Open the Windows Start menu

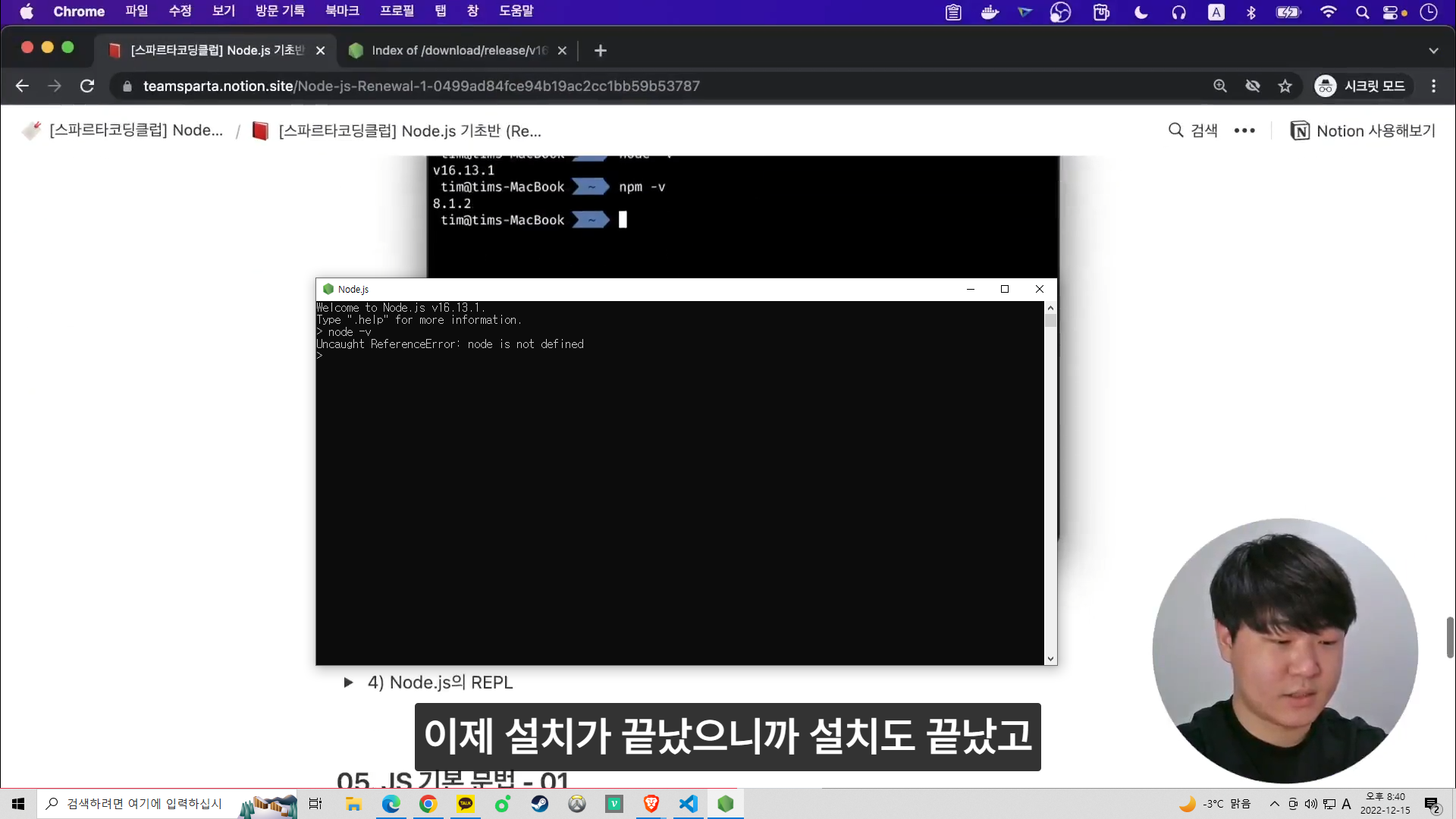pos(18,804)
